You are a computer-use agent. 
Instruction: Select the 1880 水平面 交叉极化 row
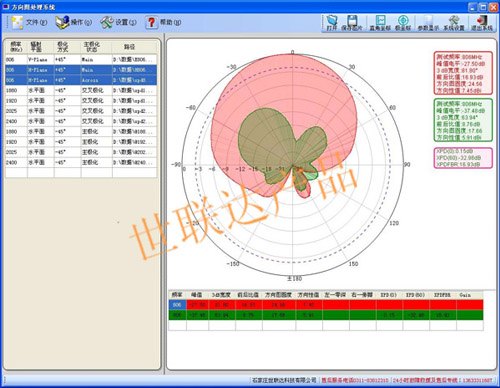81,90
